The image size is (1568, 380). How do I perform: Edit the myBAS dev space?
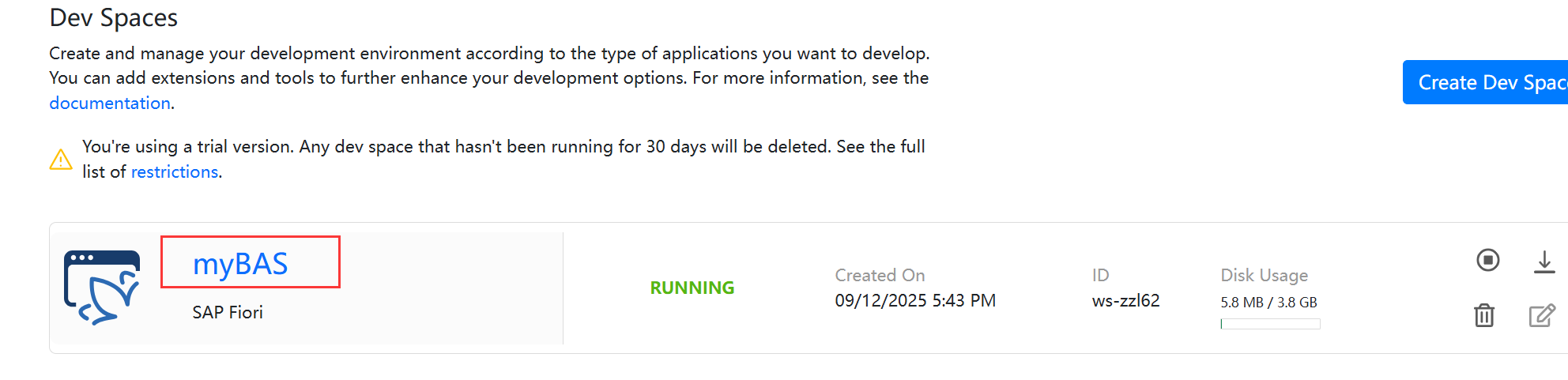click(1542, 315)
